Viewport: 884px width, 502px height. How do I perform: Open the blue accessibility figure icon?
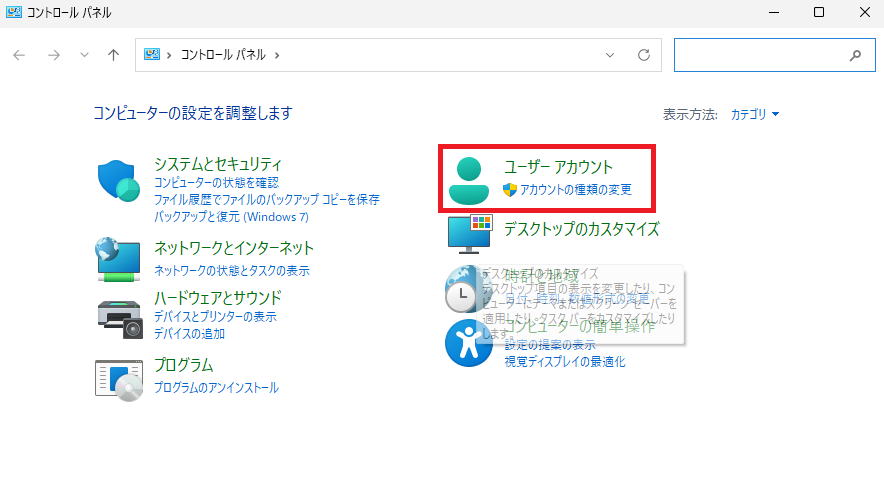tap(467, 343)
